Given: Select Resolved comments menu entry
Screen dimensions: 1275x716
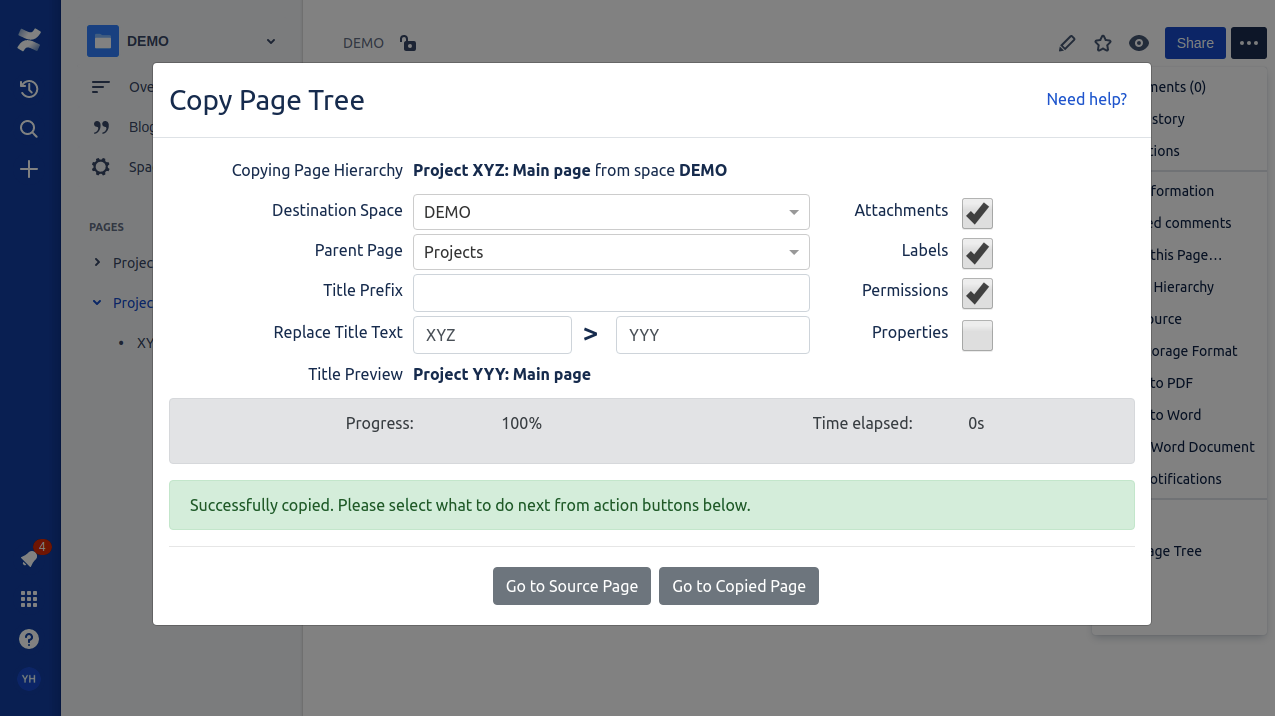Looking at the screenshot, I should [1191, 223].
